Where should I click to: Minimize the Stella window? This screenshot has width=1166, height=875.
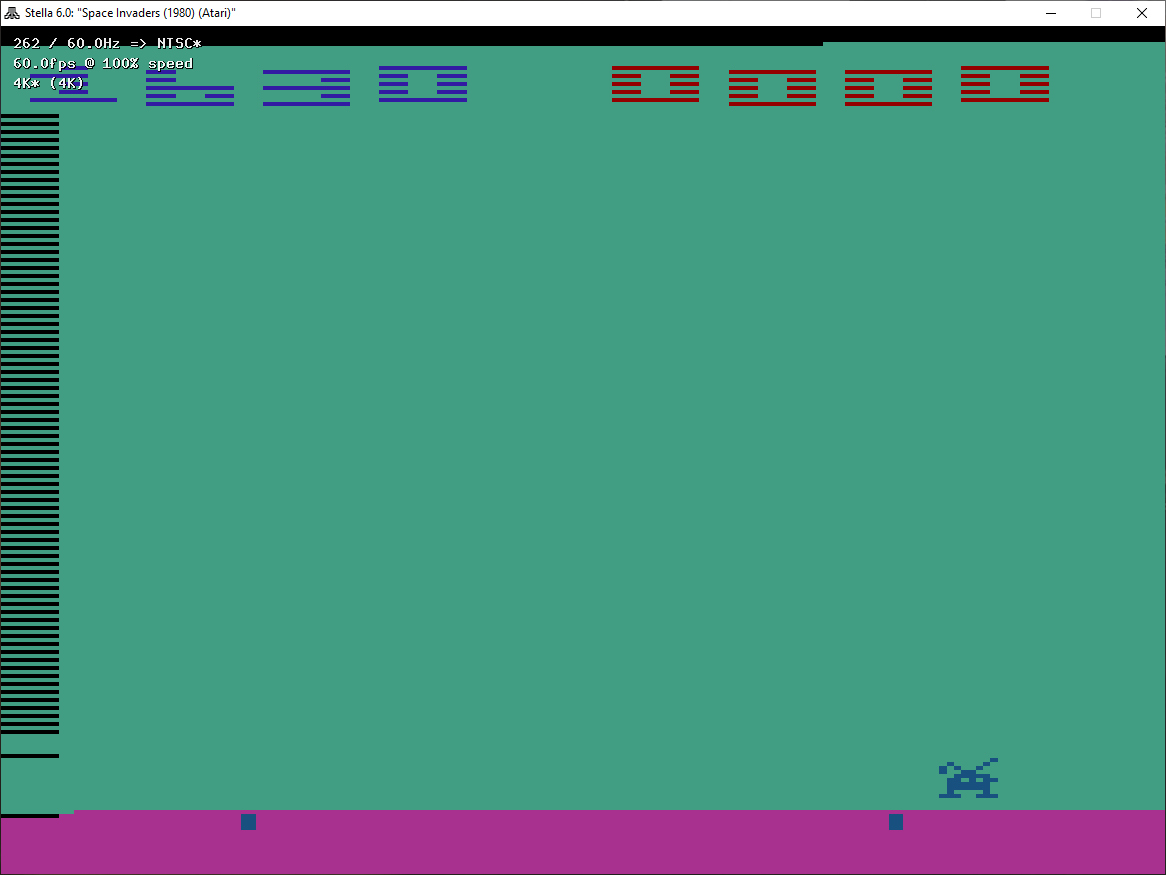tap(1051, 13)
